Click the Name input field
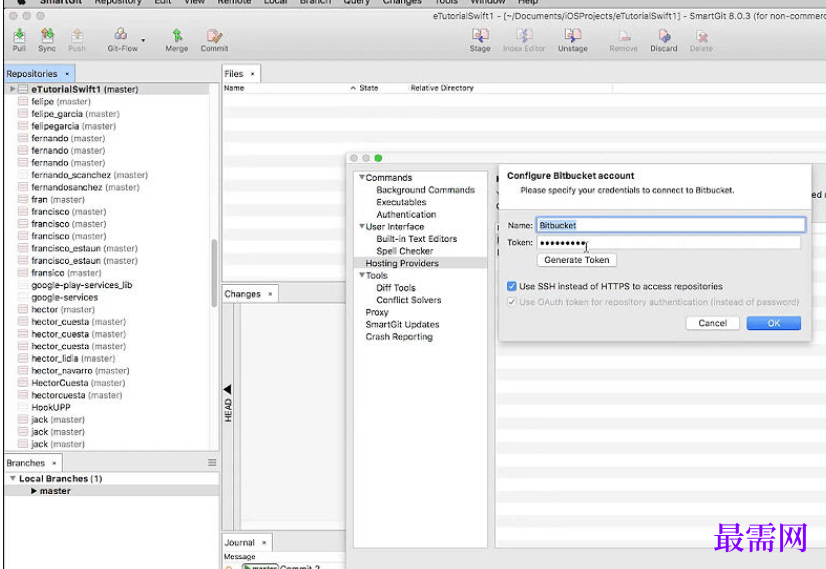826x569 pixels. pos(671,225)
